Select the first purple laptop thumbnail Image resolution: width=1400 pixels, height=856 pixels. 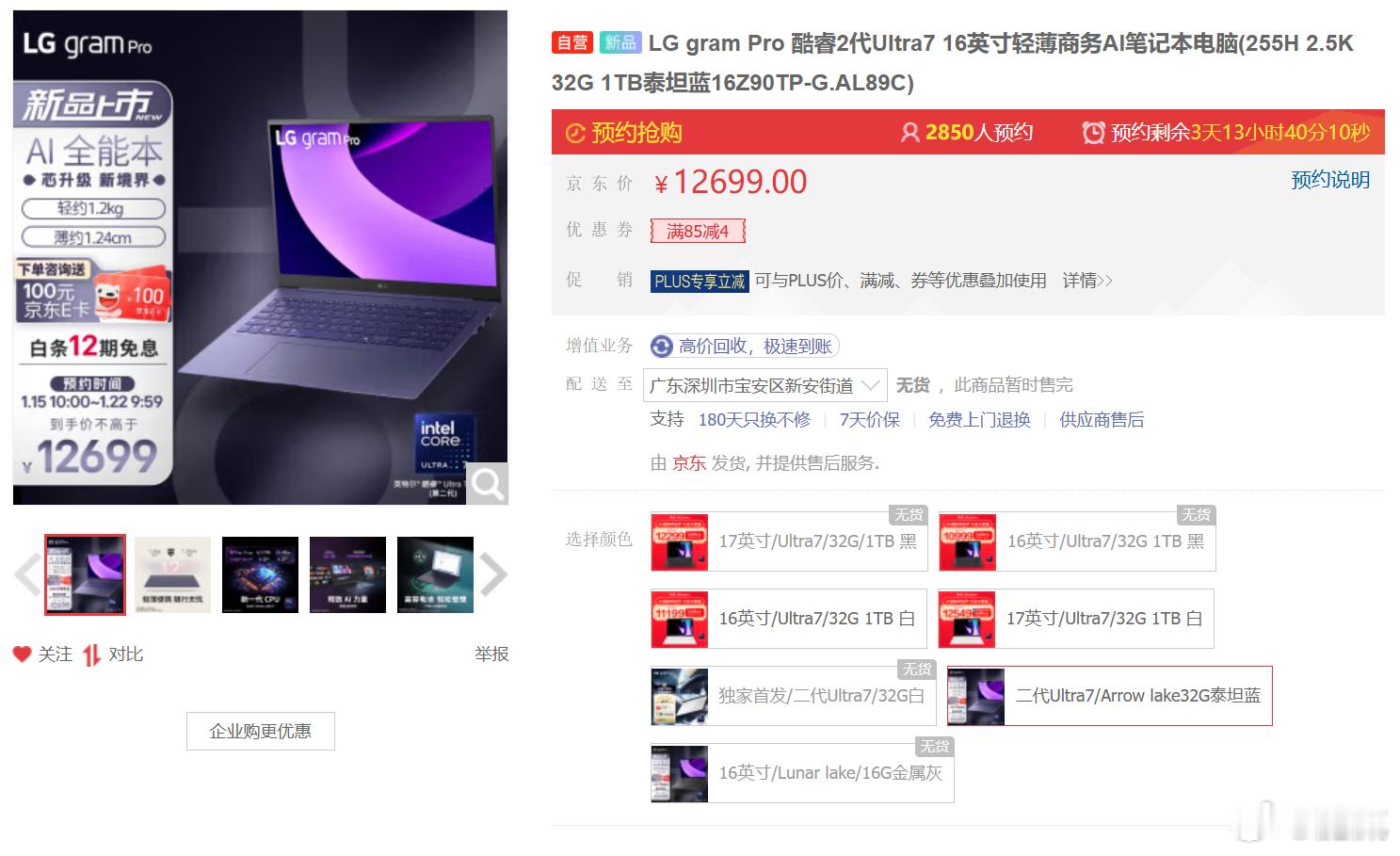tap(85, 574)
